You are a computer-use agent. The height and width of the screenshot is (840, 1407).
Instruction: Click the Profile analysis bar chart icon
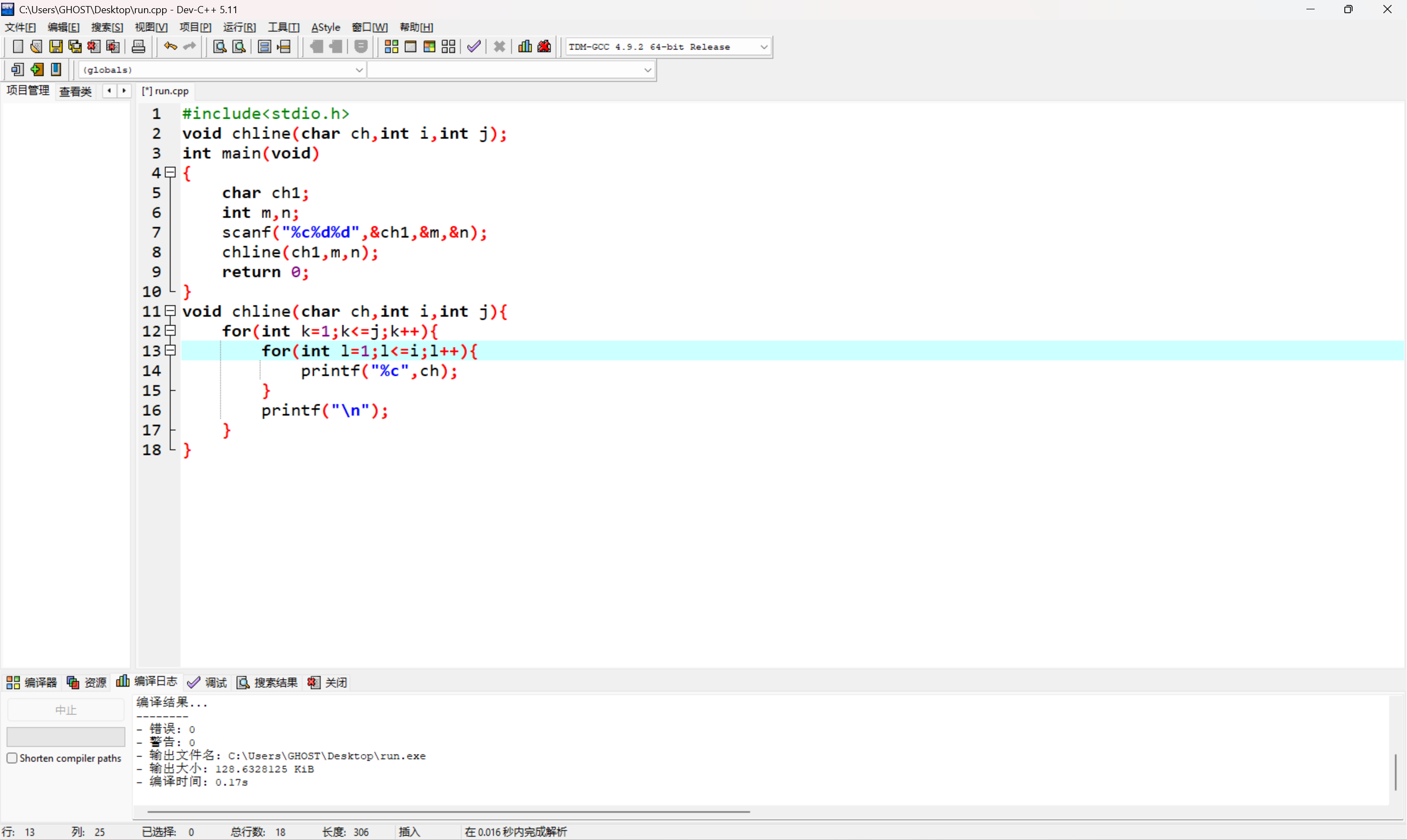(x=525, y=46)
